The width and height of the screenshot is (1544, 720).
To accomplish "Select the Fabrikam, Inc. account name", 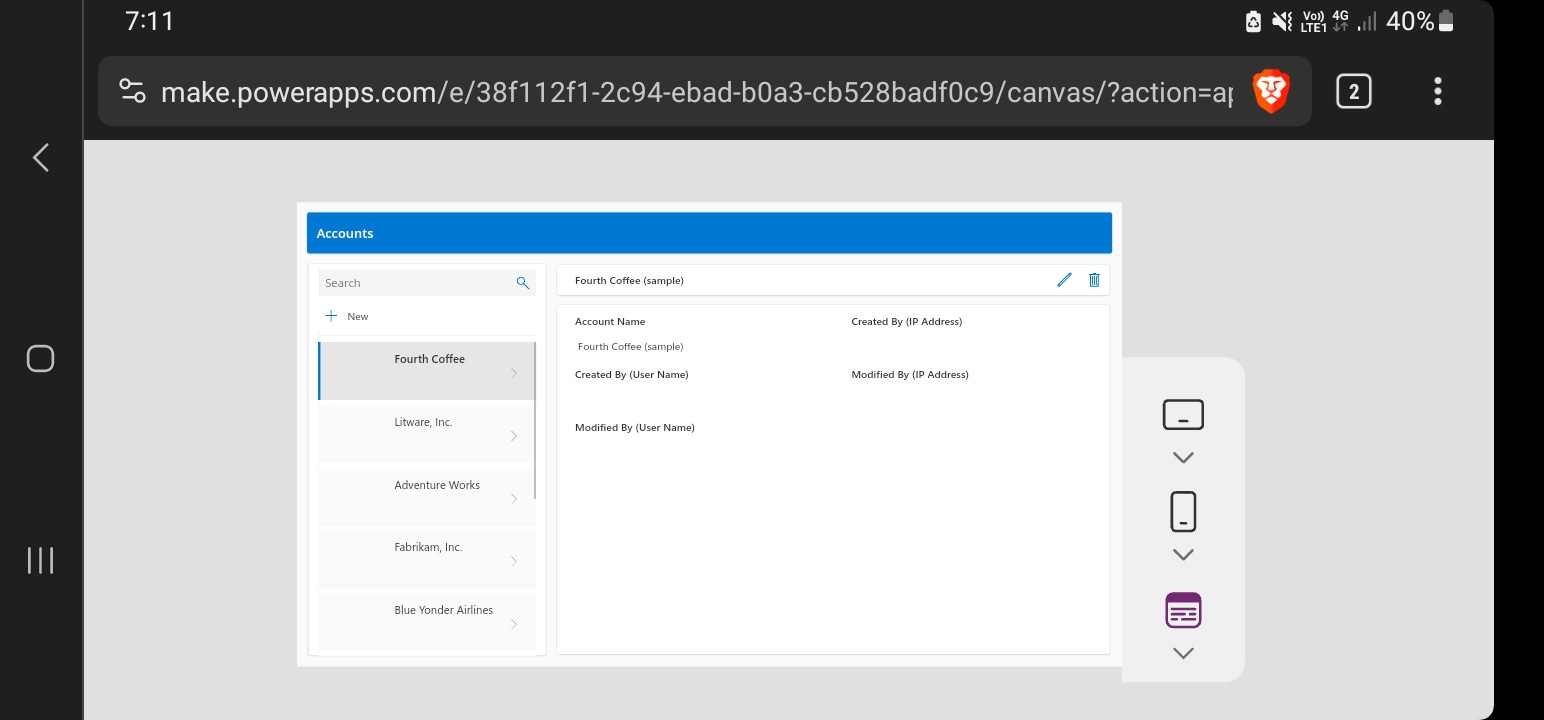I will [x=428, y=547].
